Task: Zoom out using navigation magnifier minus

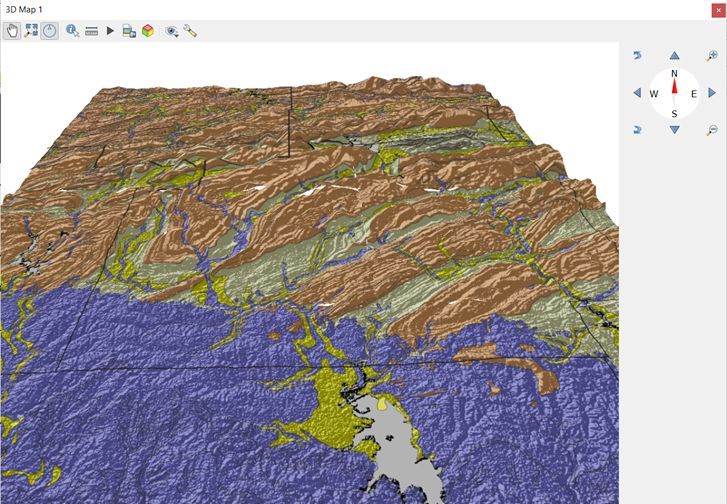Action: (712, 130)
